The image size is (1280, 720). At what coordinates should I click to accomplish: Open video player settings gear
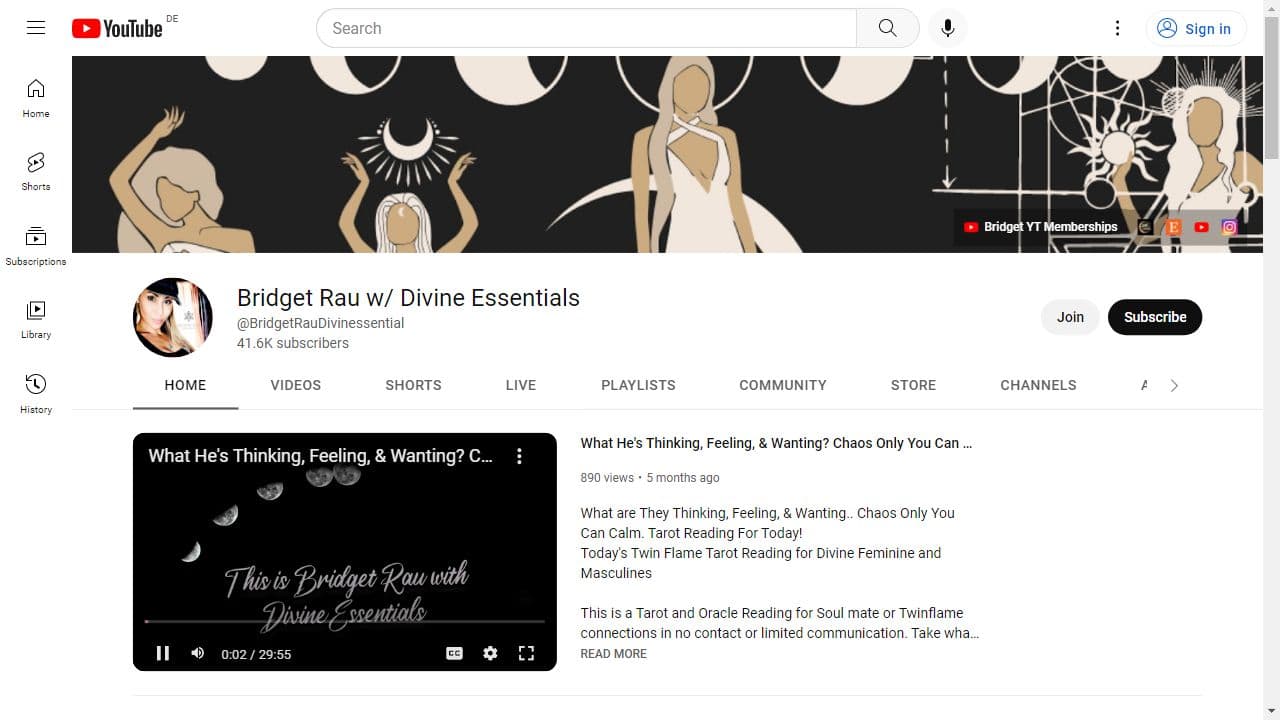[x=490, y=653]
